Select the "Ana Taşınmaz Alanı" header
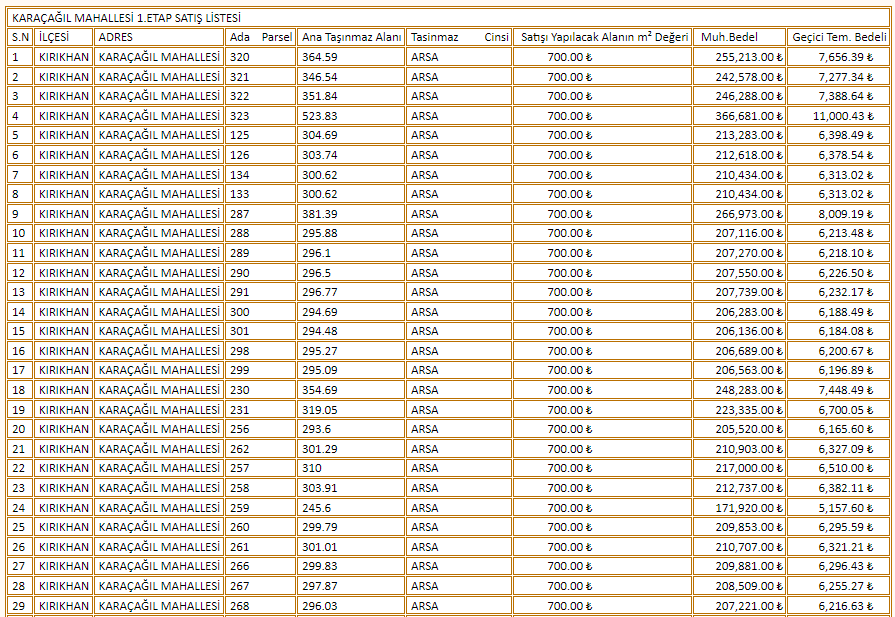 pyautogui.click(x=351, y=37)
